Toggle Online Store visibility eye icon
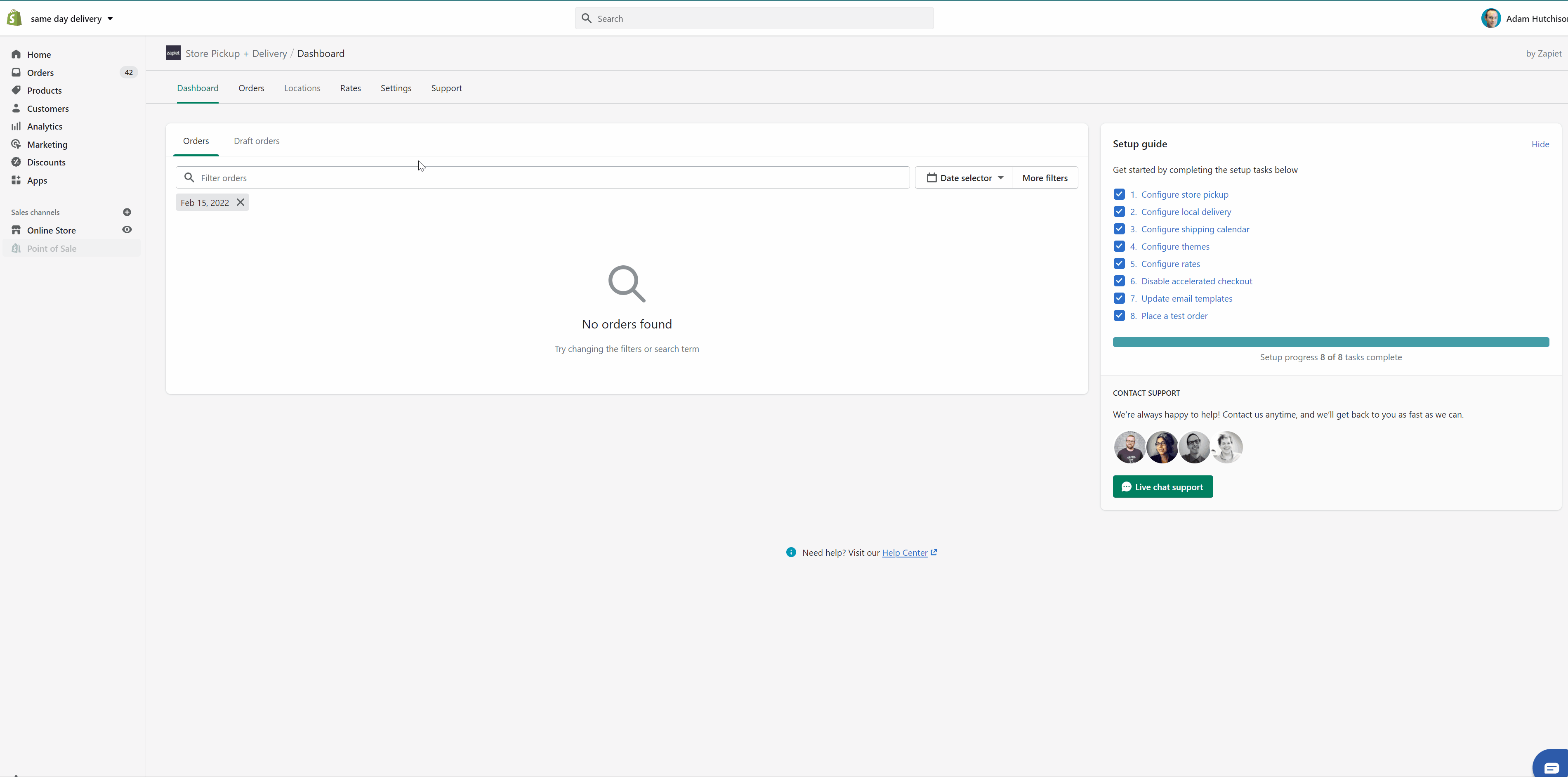This screenshot has height=777, width=1568. click(127, 229)
